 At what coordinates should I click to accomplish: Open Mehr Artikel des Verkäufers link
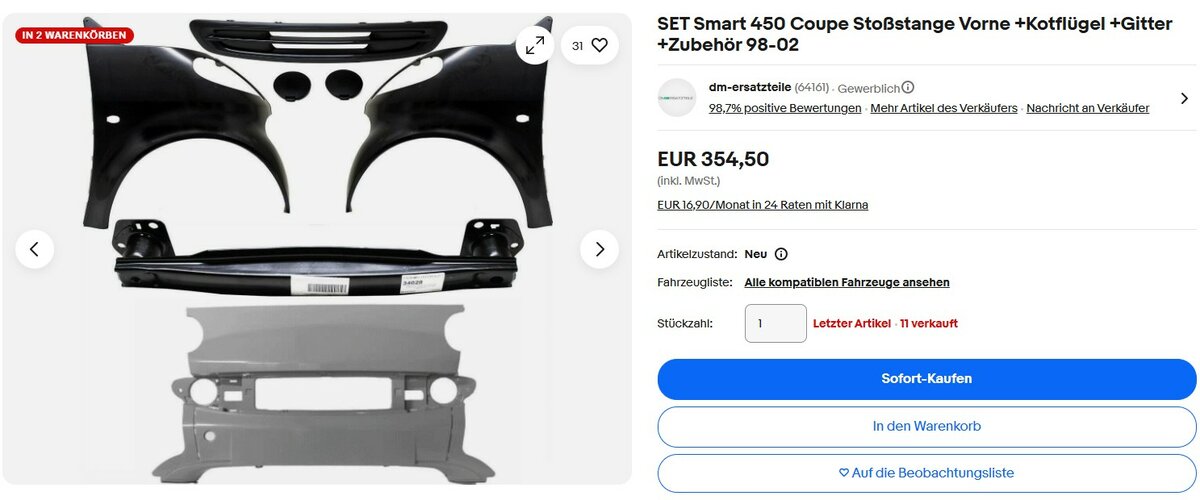coord(944,108)
